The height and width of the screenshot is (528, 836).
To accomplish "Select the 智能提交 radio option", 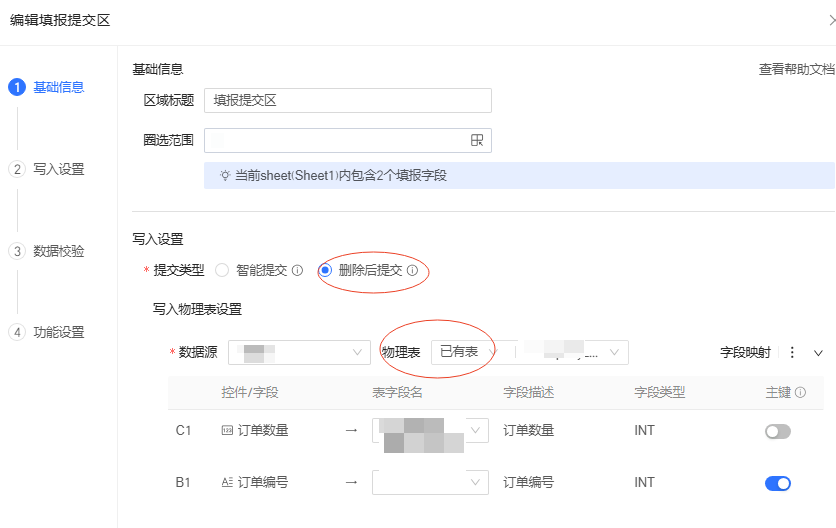I will click(222, 270).
